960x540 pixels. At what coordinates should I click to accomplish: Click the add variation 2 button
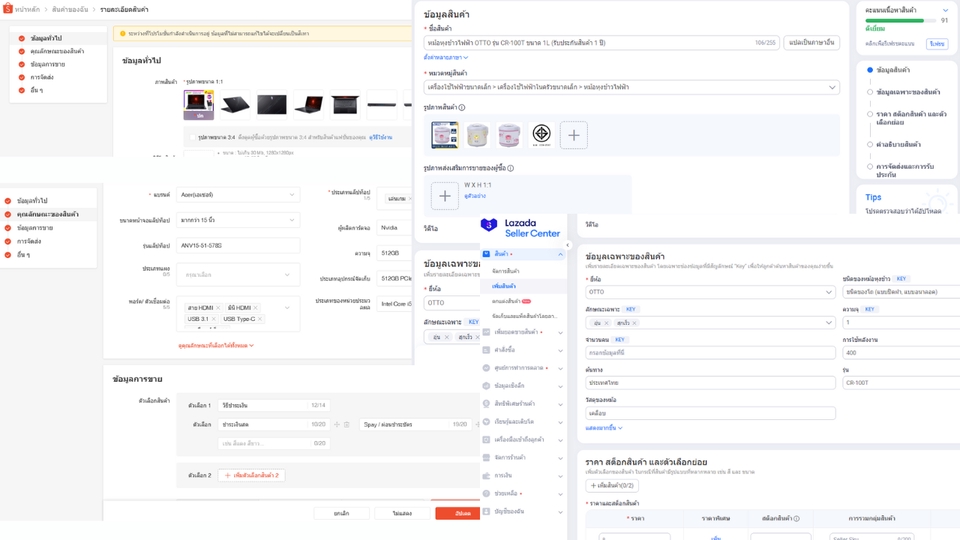tap(251, 475)
